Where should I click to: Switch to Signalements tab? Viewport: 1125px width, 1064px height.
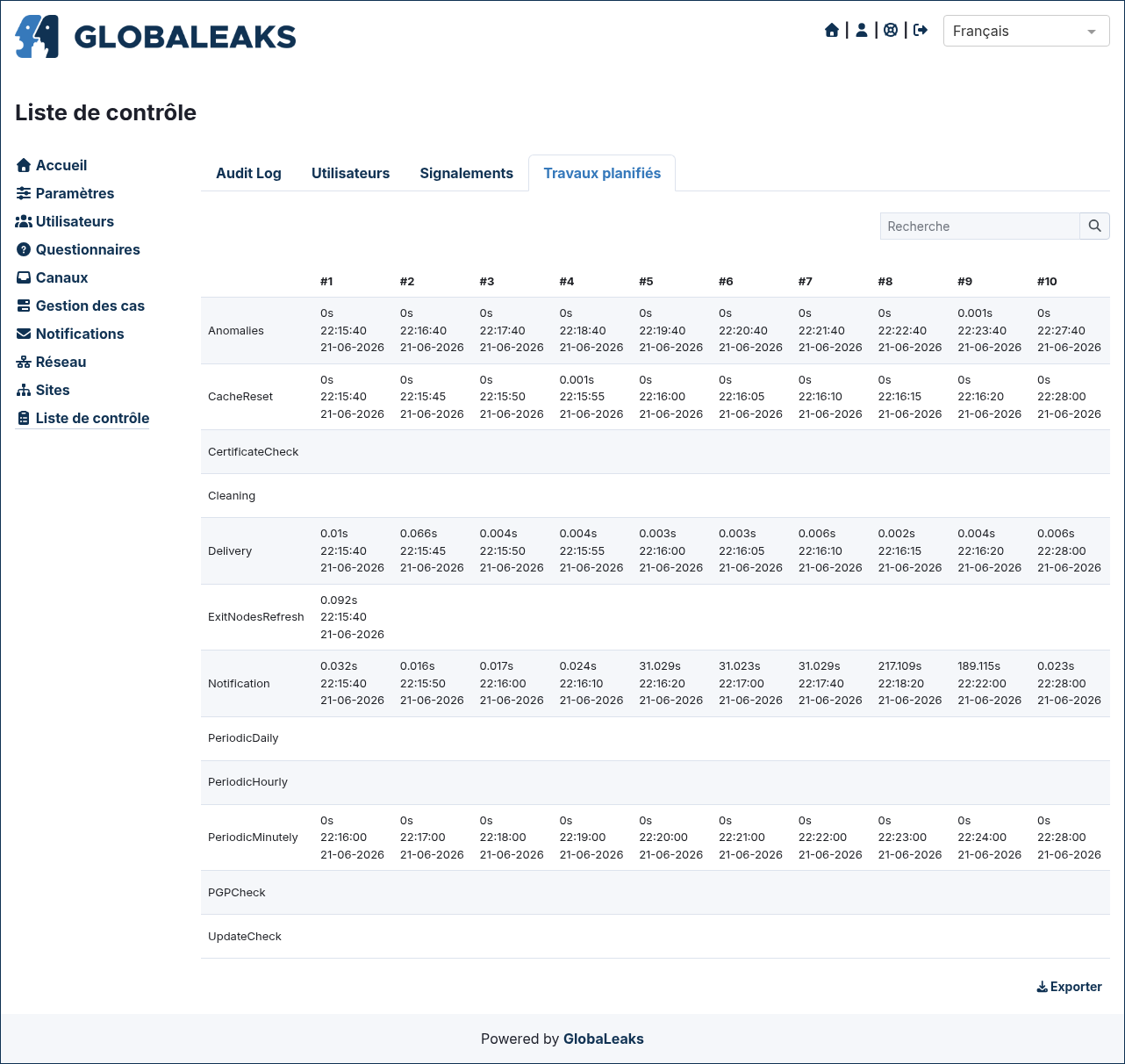click(466, 173)
